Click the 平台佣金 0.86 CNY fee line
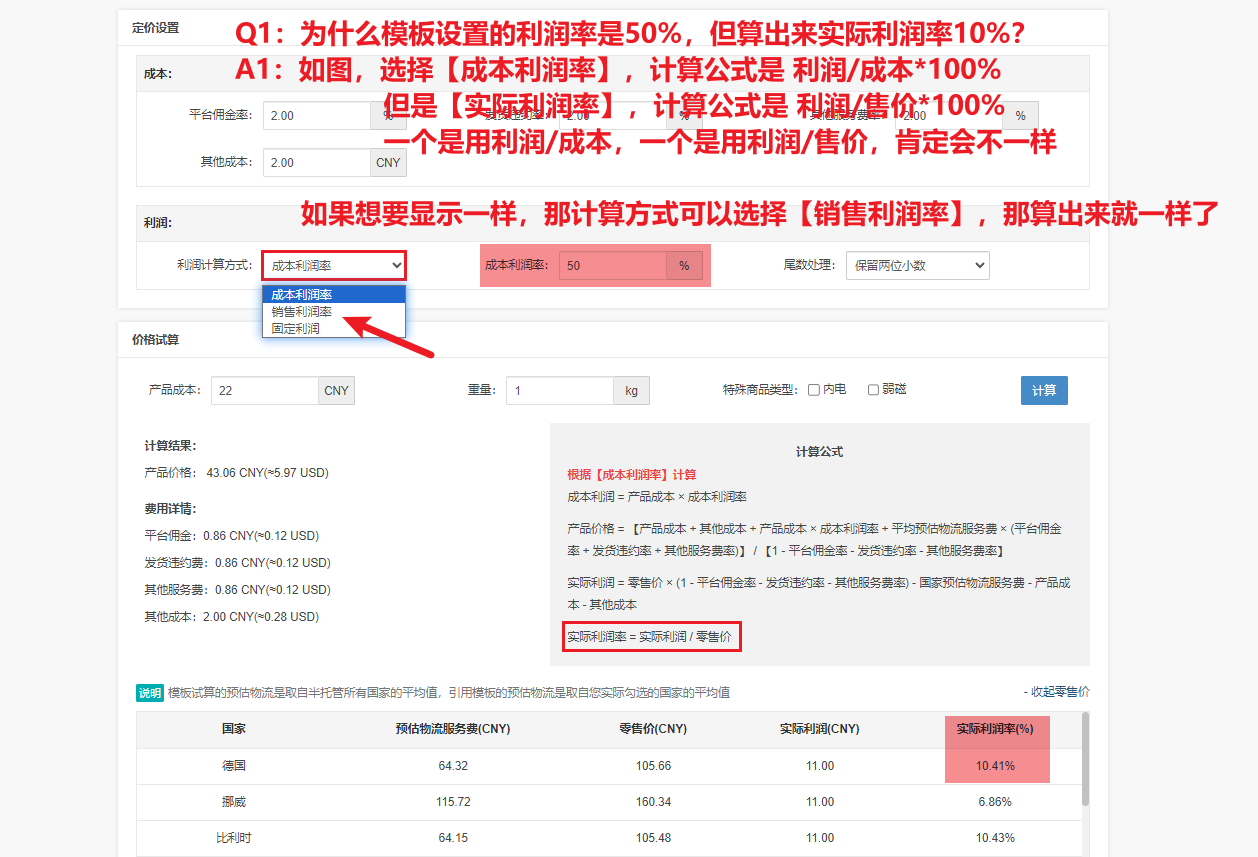Viewport: 1258px width, 857px height. click(x=231, y=535)
